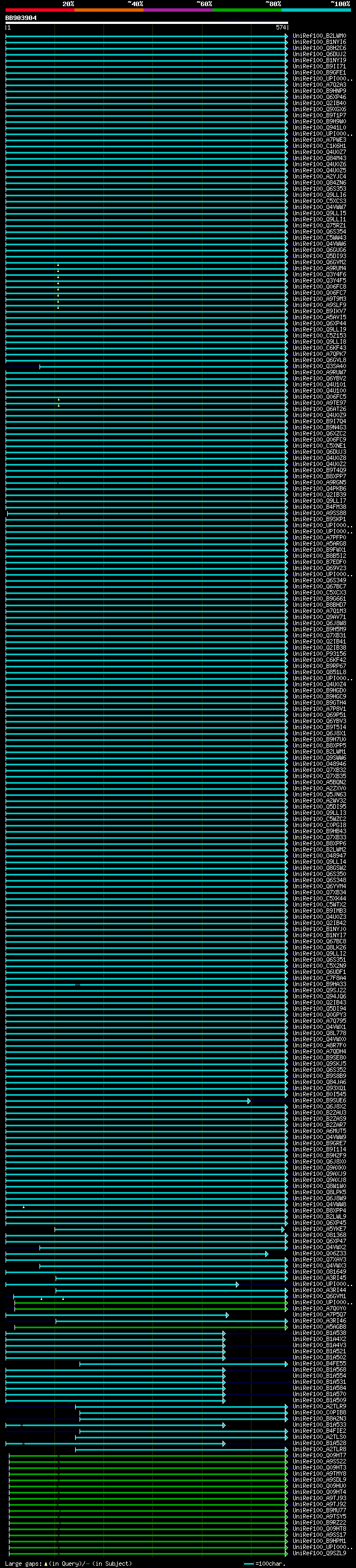Click the yellow large-gap triangle in the legend
This screenshot has width=356, height=1568.
[46, 1564]
